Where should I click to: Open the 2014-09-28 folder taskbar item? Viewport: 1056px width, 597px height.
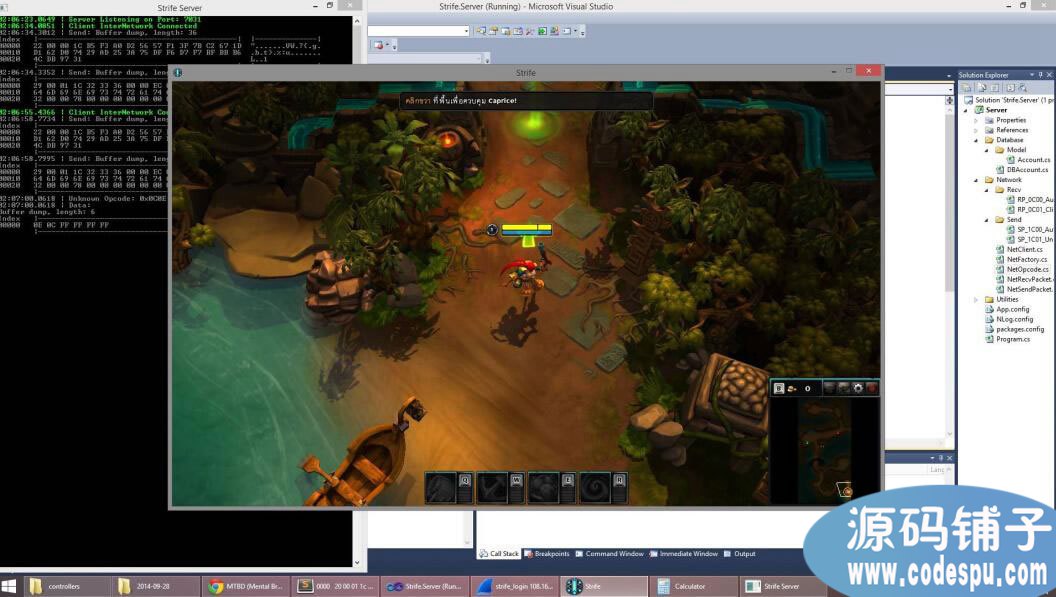coord(156,586)
